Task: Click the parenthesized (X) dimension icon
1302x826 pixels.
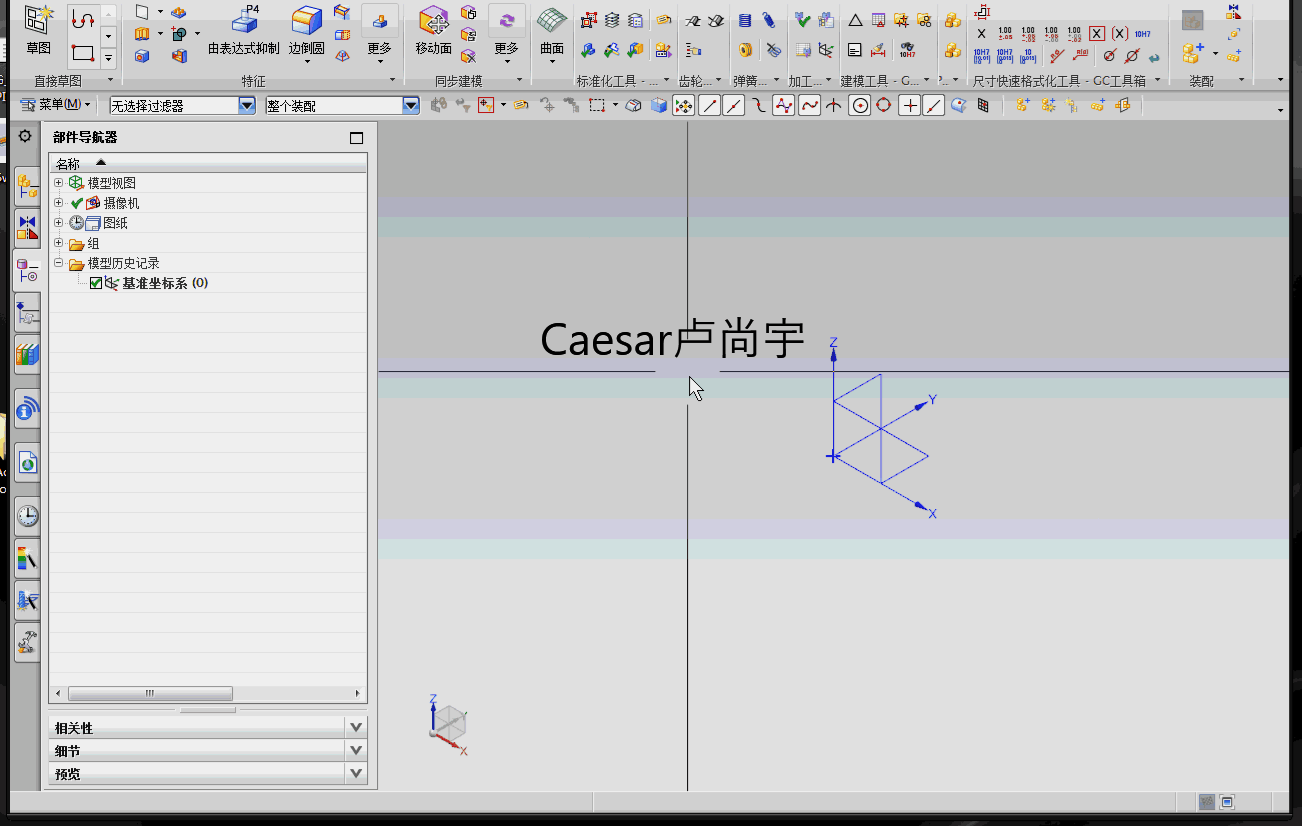Action: 1120,33
